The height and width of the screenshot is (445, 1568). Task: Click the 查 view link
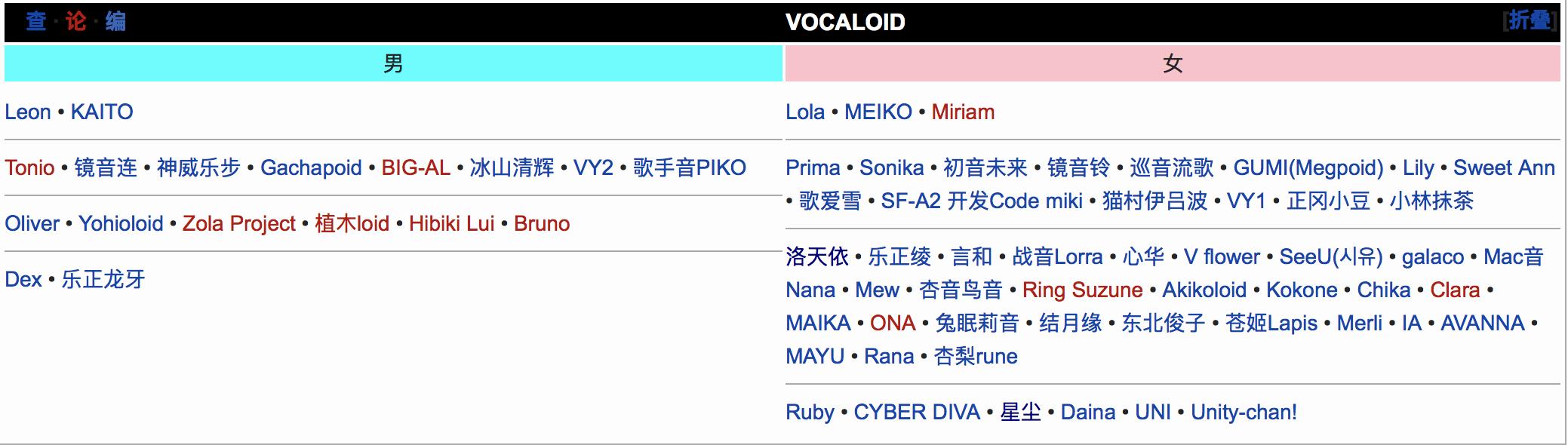(35, 21)
